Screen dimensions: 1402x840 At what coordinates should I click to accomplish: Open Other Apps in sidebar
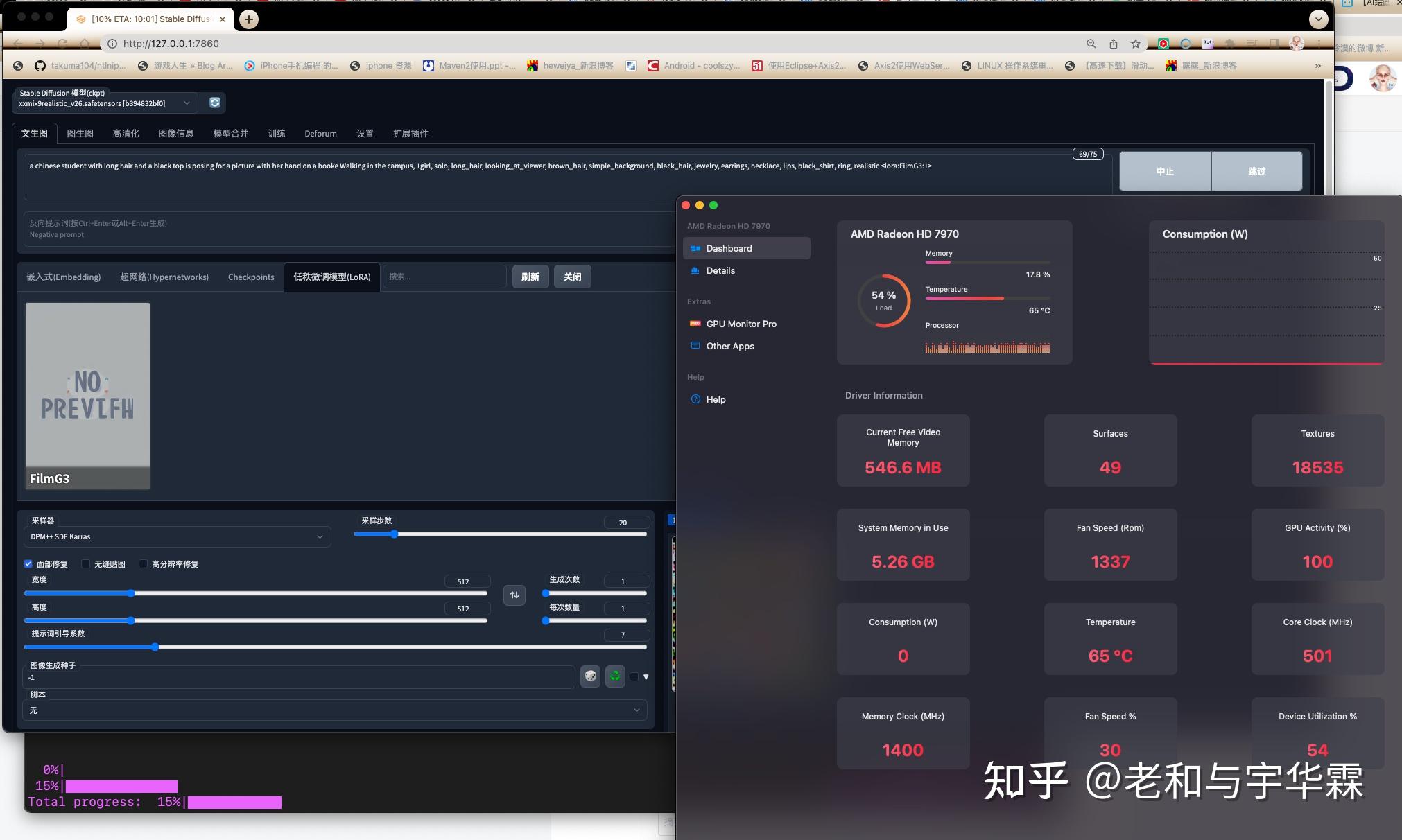point(746,346)
